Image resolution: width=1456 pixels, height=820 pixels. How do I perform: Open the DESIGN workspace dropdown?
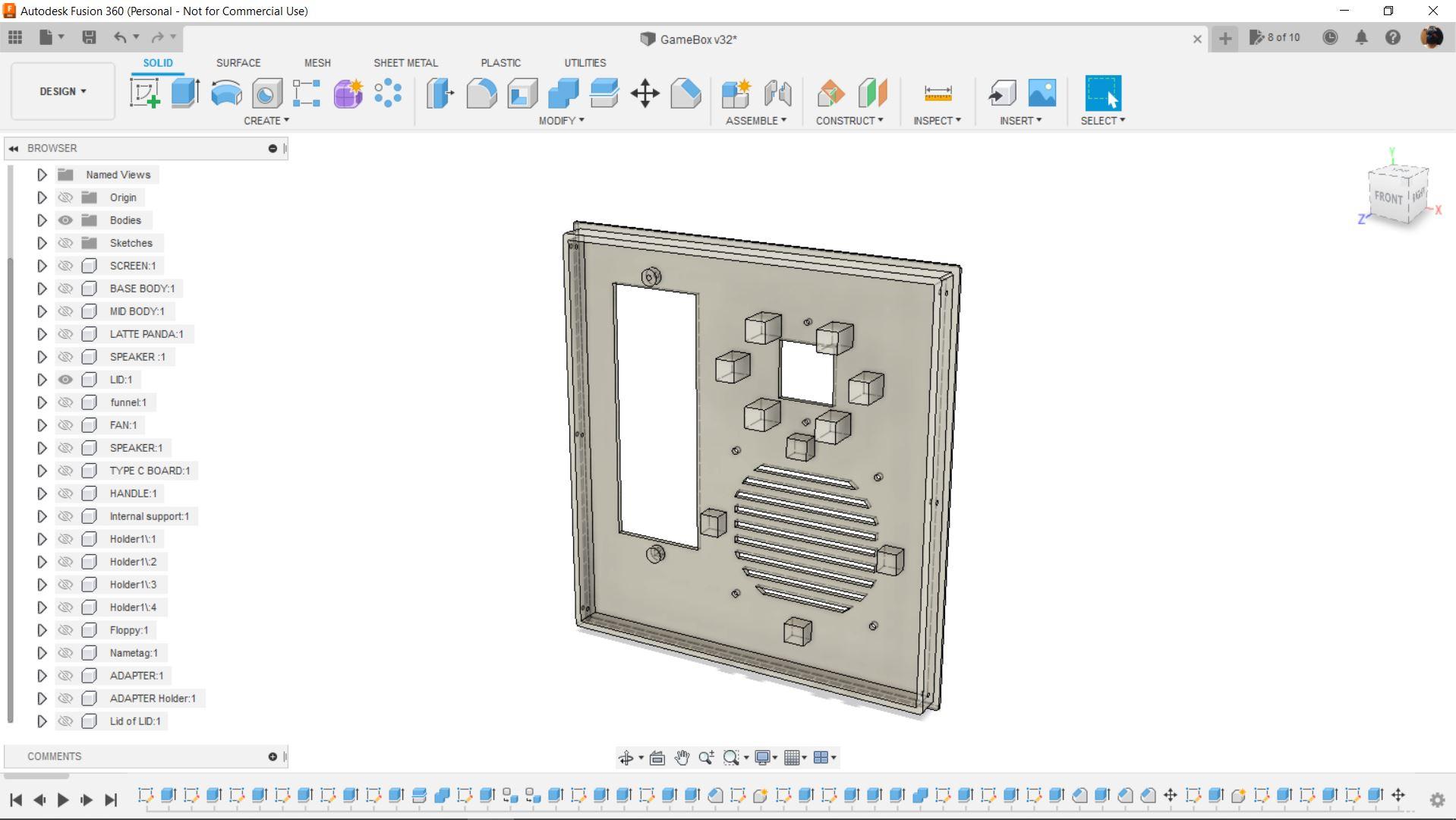click(63, 91)
